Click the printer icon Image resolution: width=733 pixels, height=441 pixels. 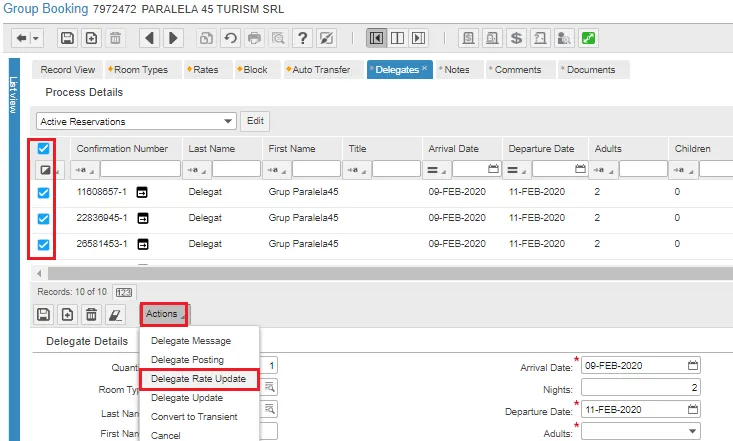[x=254, y=38]
